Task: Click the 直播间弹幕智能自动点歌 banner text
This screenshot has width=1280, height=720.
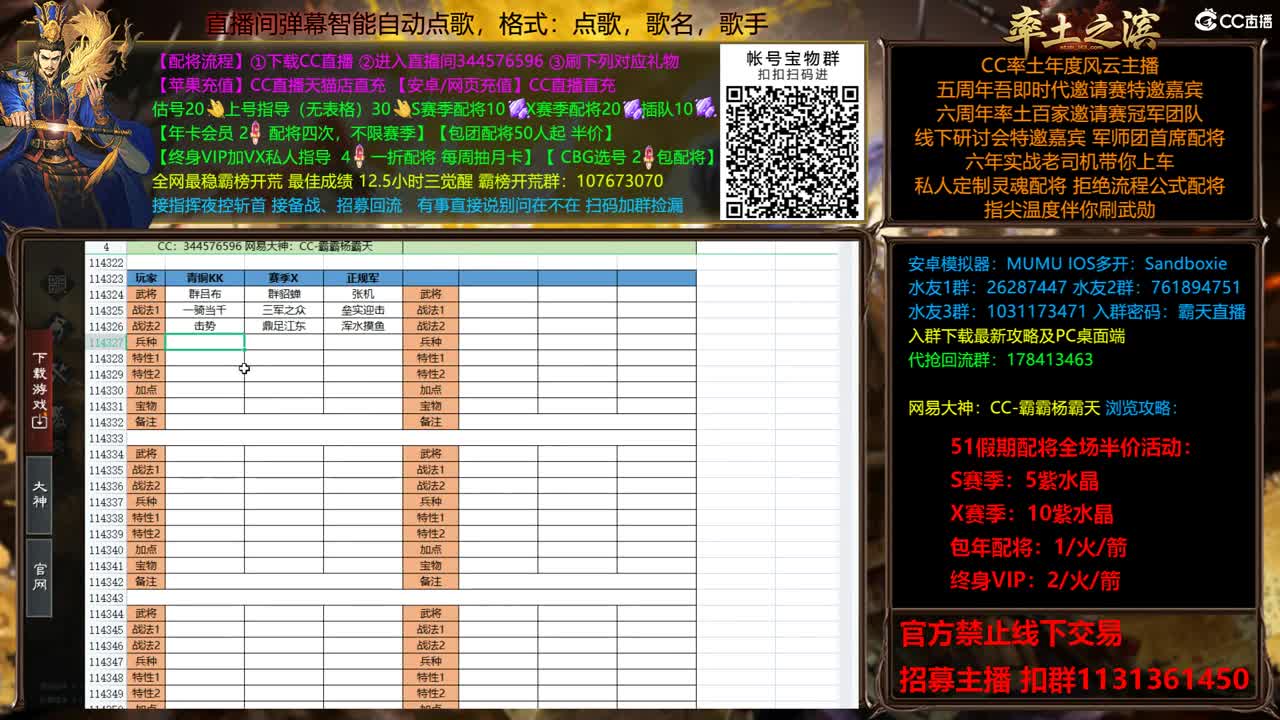Action: (x=486, y=23)
